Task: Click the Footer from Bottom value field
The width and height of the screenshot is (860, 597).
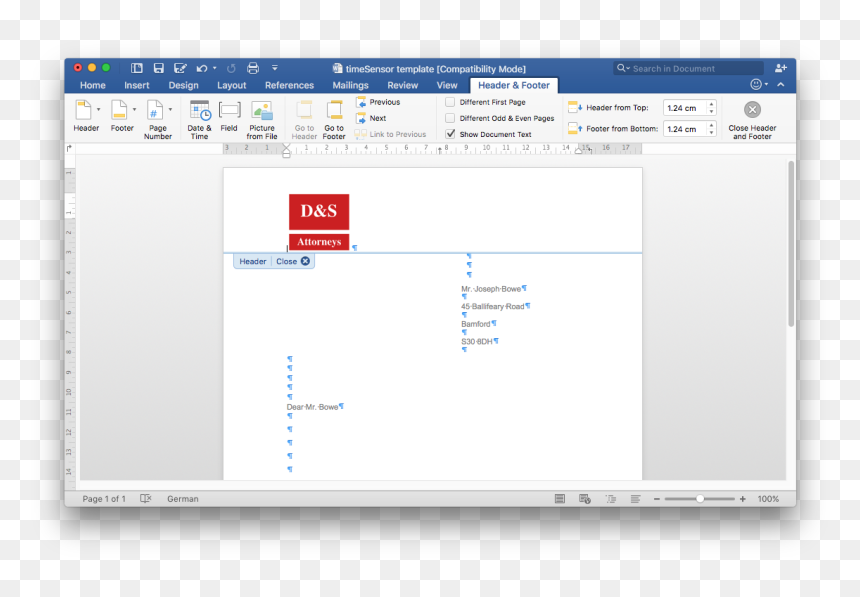Action: click(x=684, y=129)
